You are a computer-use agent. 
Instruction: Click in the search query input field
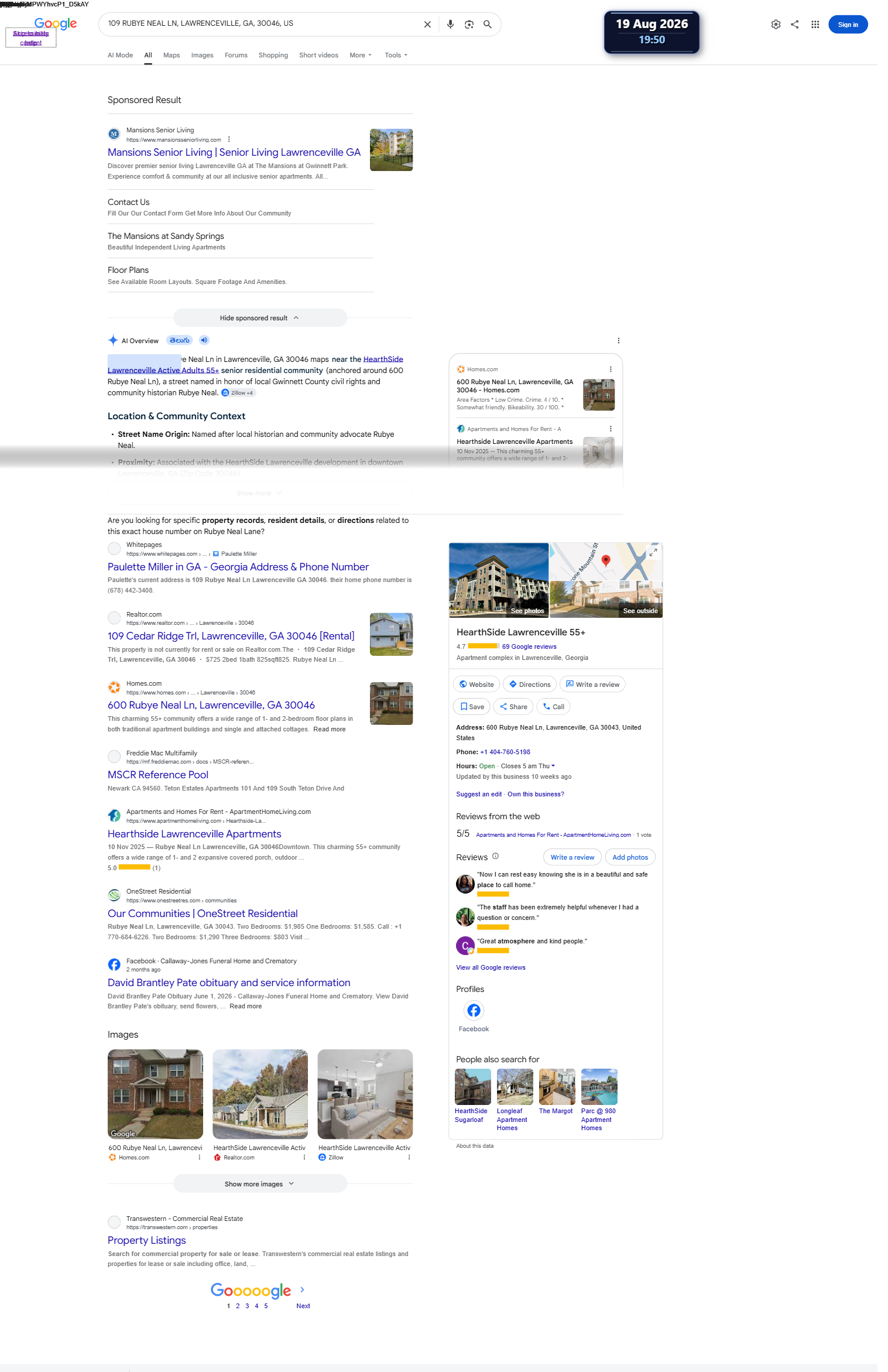pos(260,23)
